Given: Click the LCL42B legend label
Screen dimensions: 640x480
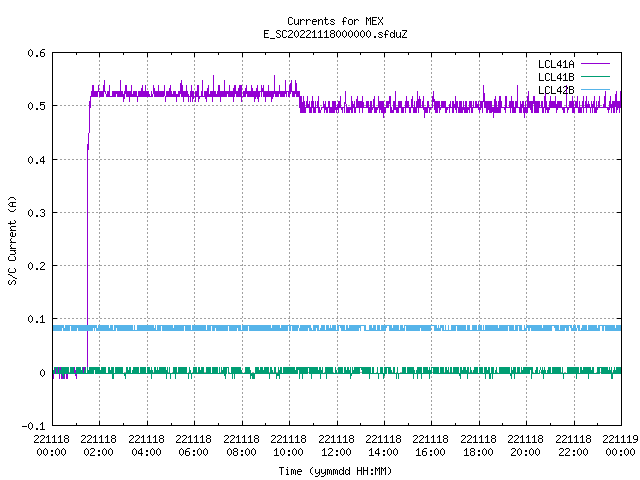Looking at the screenshot, I should point(556,90).
